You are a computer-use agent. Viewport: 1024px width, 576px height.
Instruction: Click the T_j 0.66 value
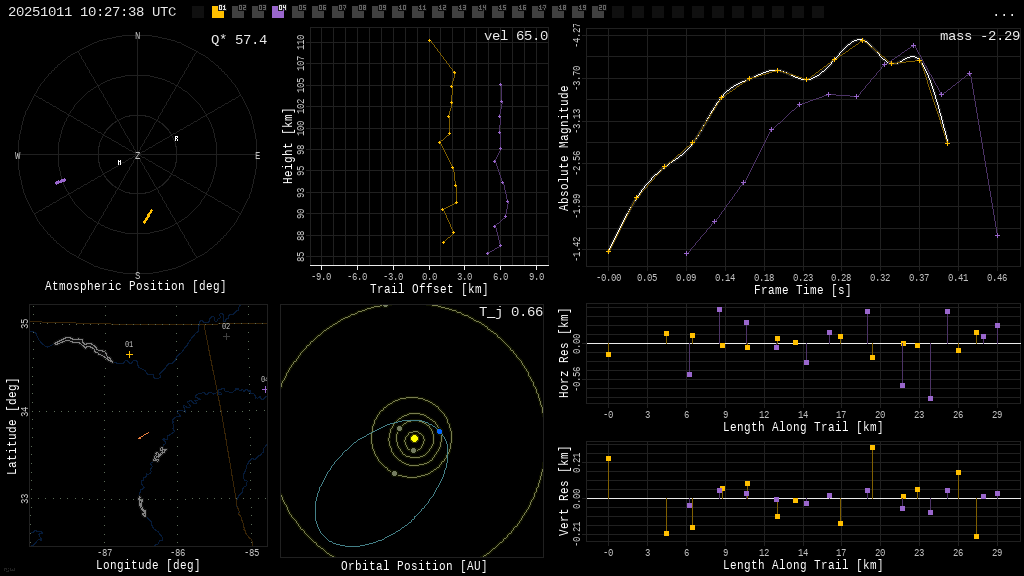pos(510,312)
